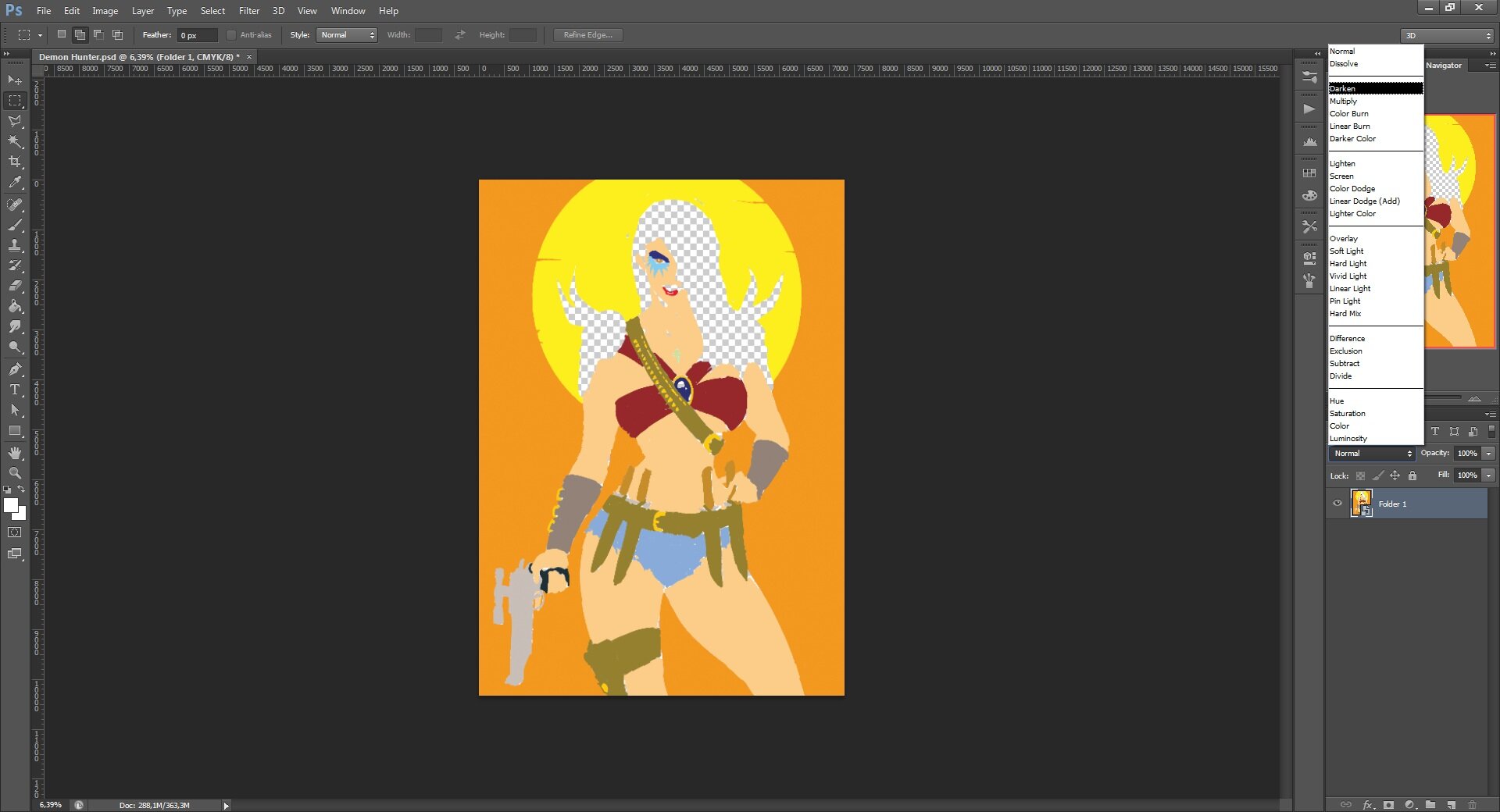Toggle lock all for the layer
Screen dimensions: 1500x812
click(x=1412, y=475)
